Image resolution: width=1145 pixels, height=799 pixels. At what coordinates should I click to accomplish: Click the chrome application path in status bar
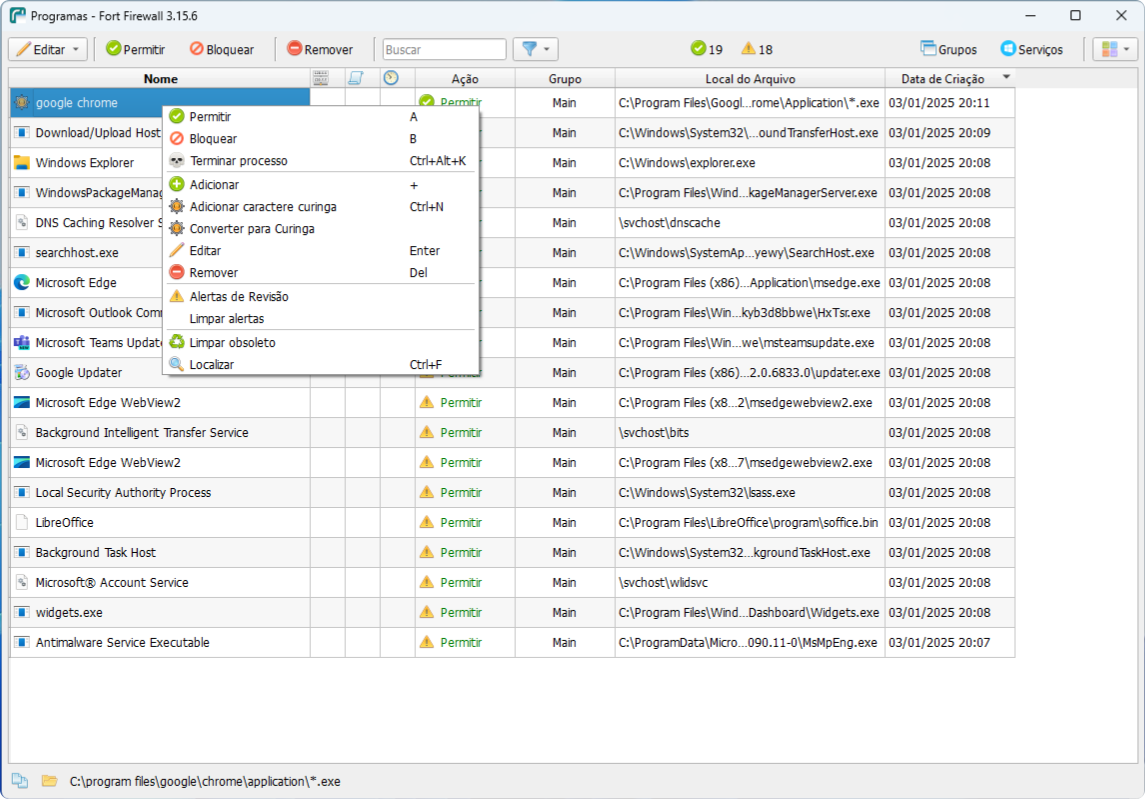click(204, 781)
